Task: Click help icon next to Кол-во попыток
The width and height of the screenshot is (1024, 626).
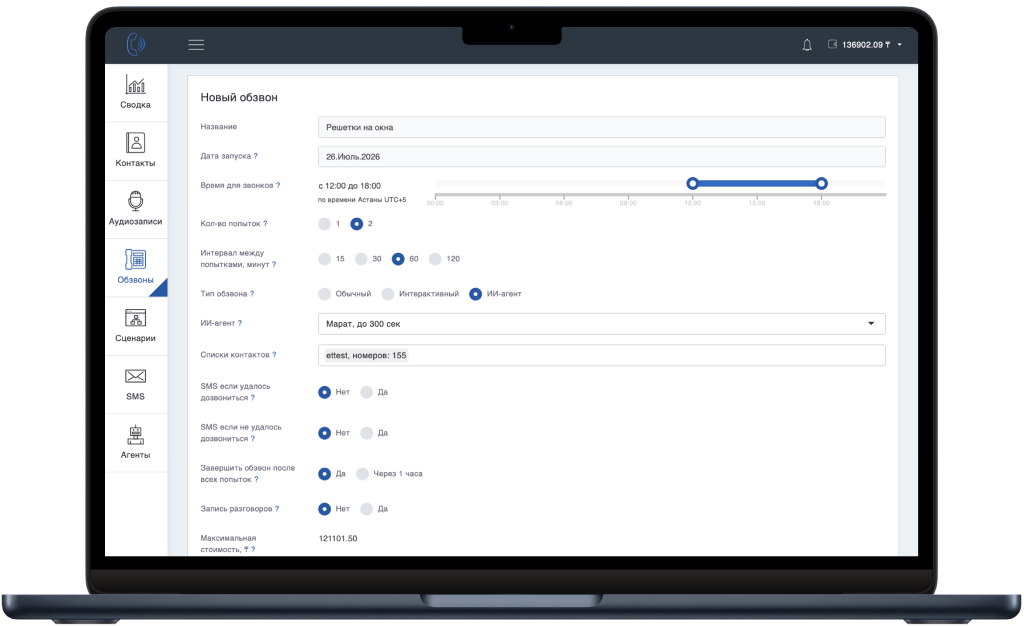Action: (265, 224)
